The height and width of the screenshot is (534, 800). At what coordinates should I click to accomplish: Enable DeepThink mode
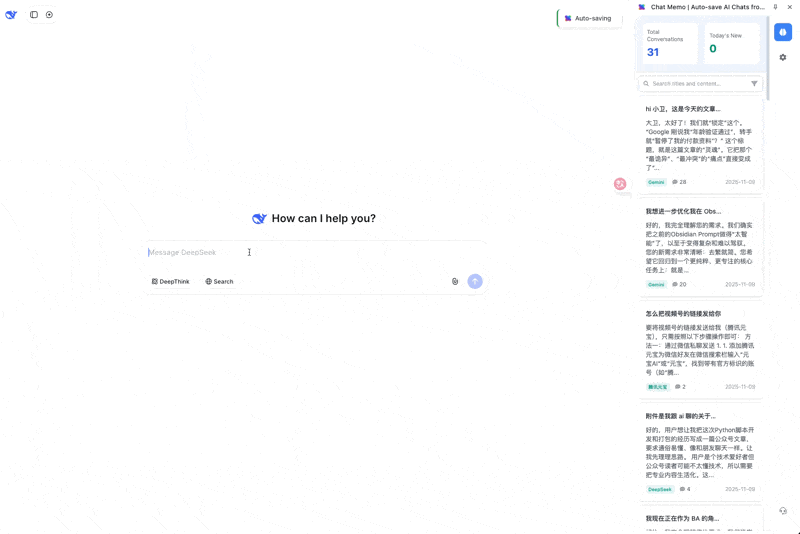click(x=170, y=282)
